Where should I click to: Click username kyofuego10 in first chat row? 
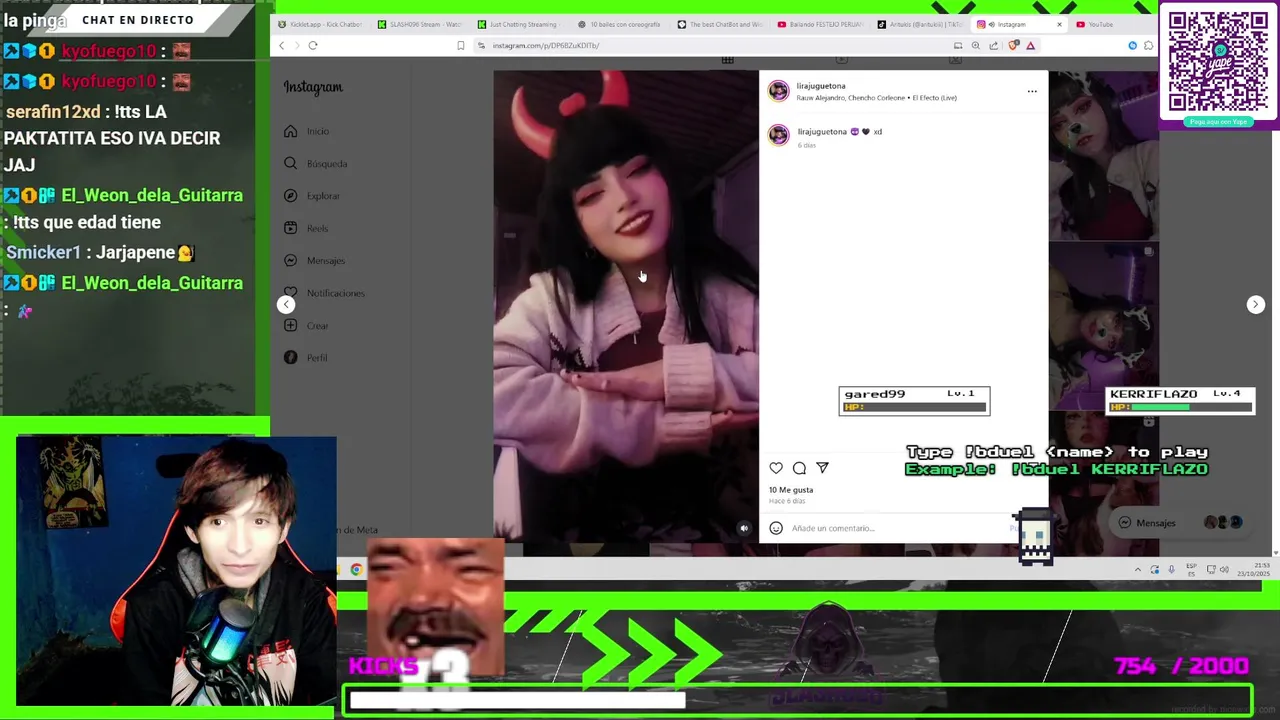point(109,51)
